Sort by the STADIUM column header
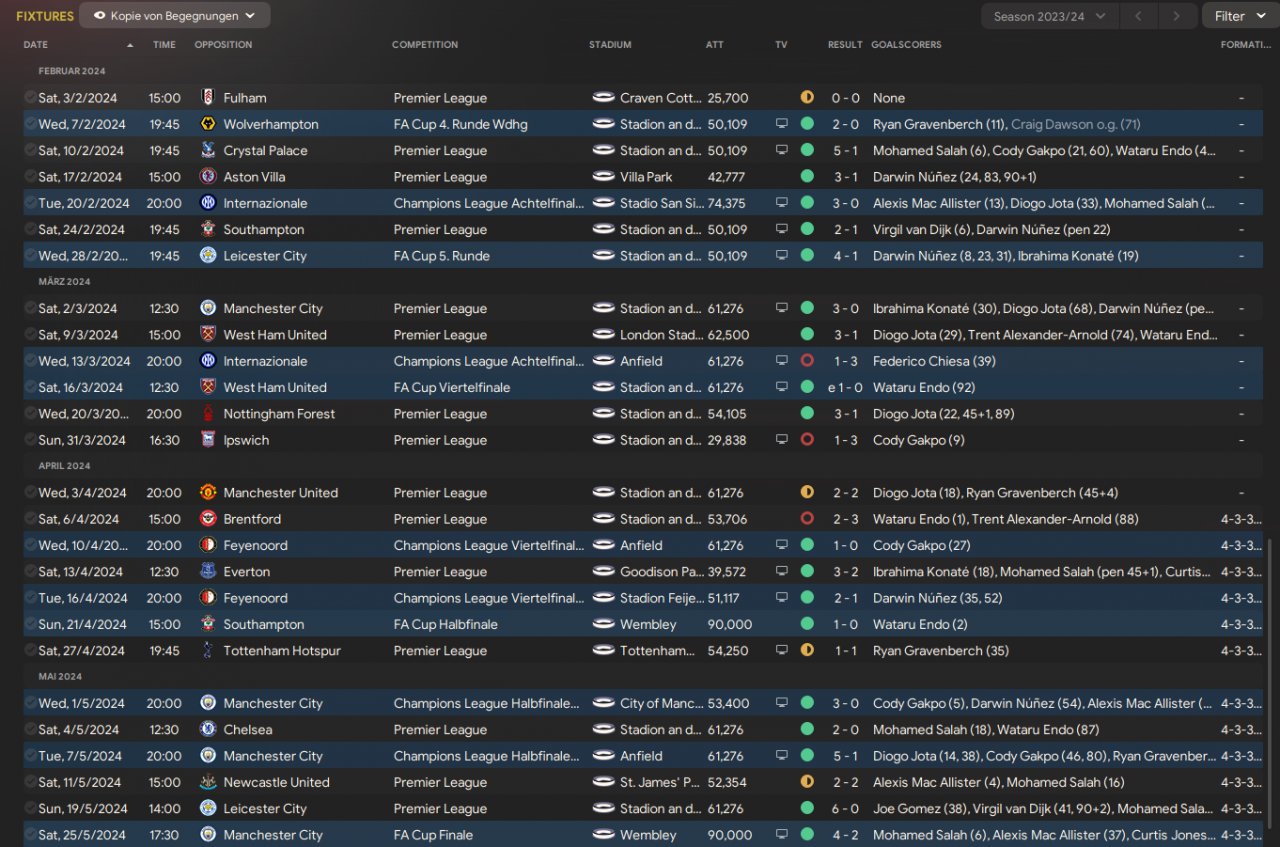Image resolution: width=1280 pixels, height=847 pixels. [610, 45]
